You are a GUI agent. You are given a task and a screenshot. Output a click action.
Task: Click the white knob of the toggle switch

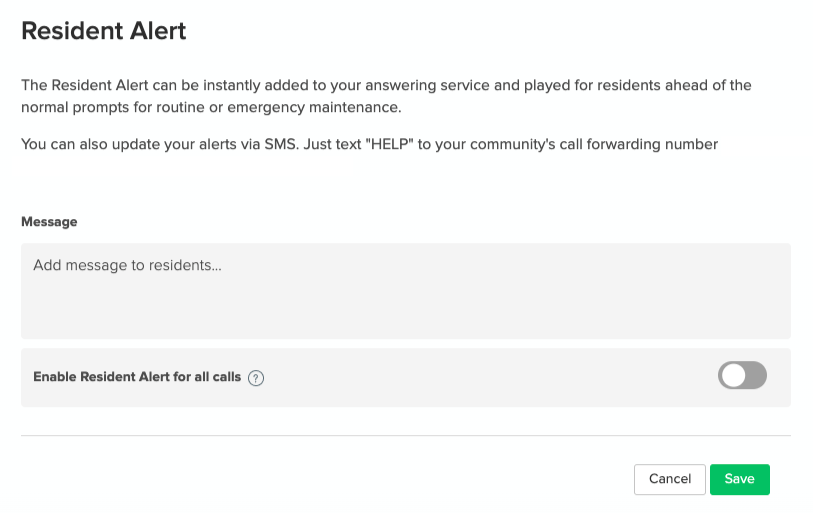[734, 375]
